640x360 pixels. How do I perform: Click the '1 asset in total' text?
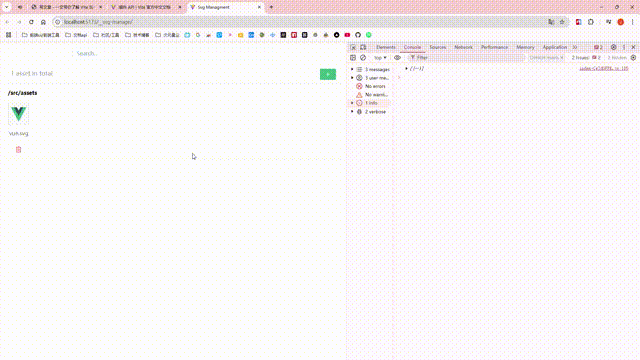[32, 73]
